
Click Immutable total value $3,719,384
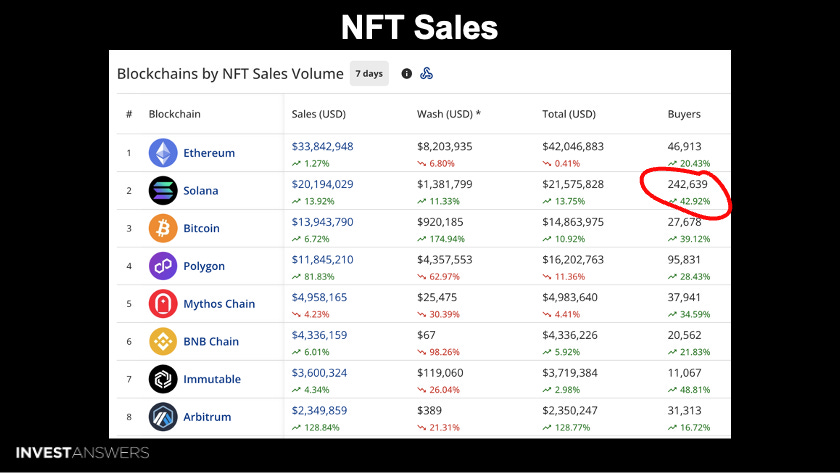[570, 372]
